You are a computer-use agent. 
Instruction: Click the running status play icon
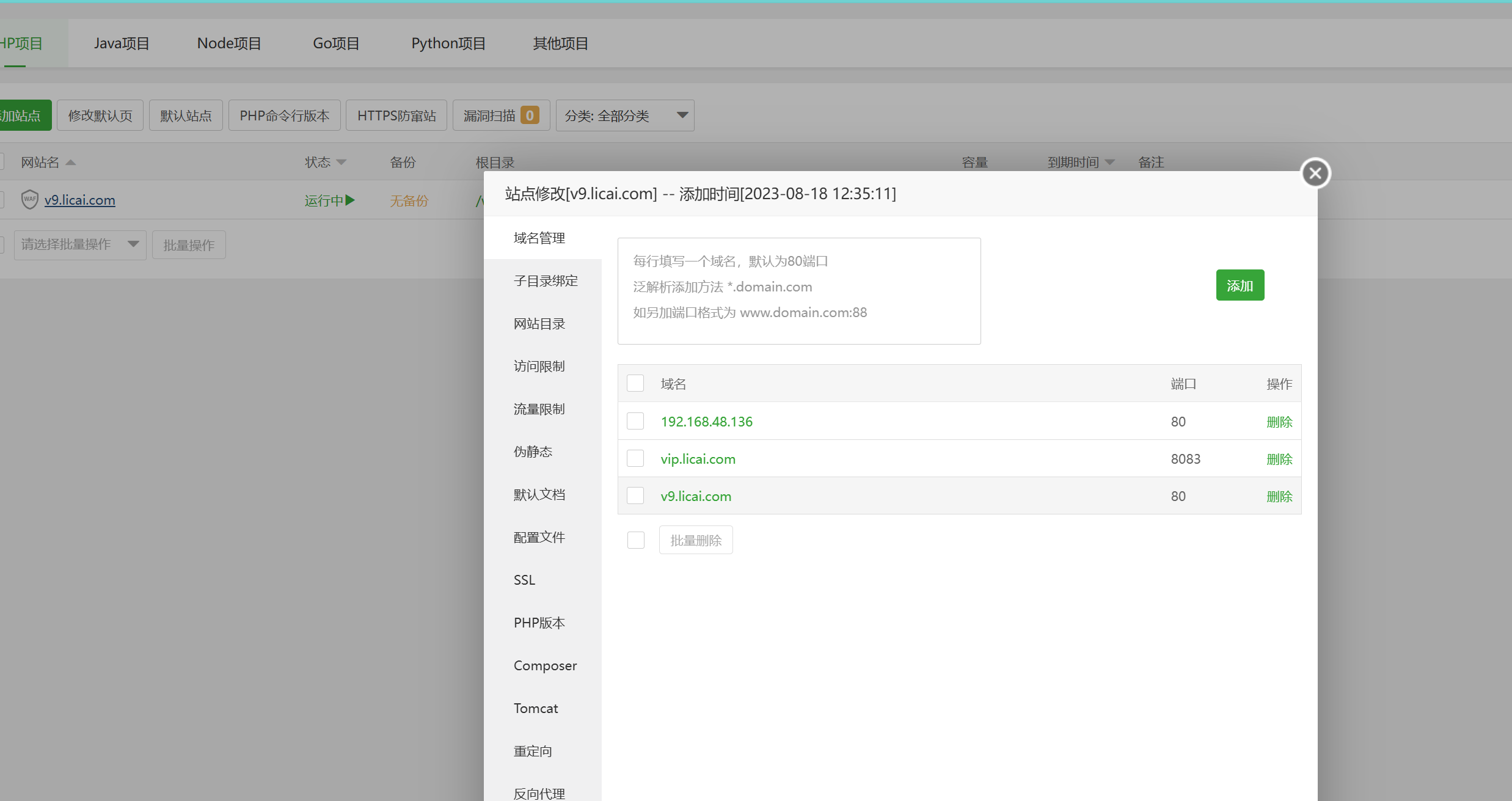click(x=350, y=200)
